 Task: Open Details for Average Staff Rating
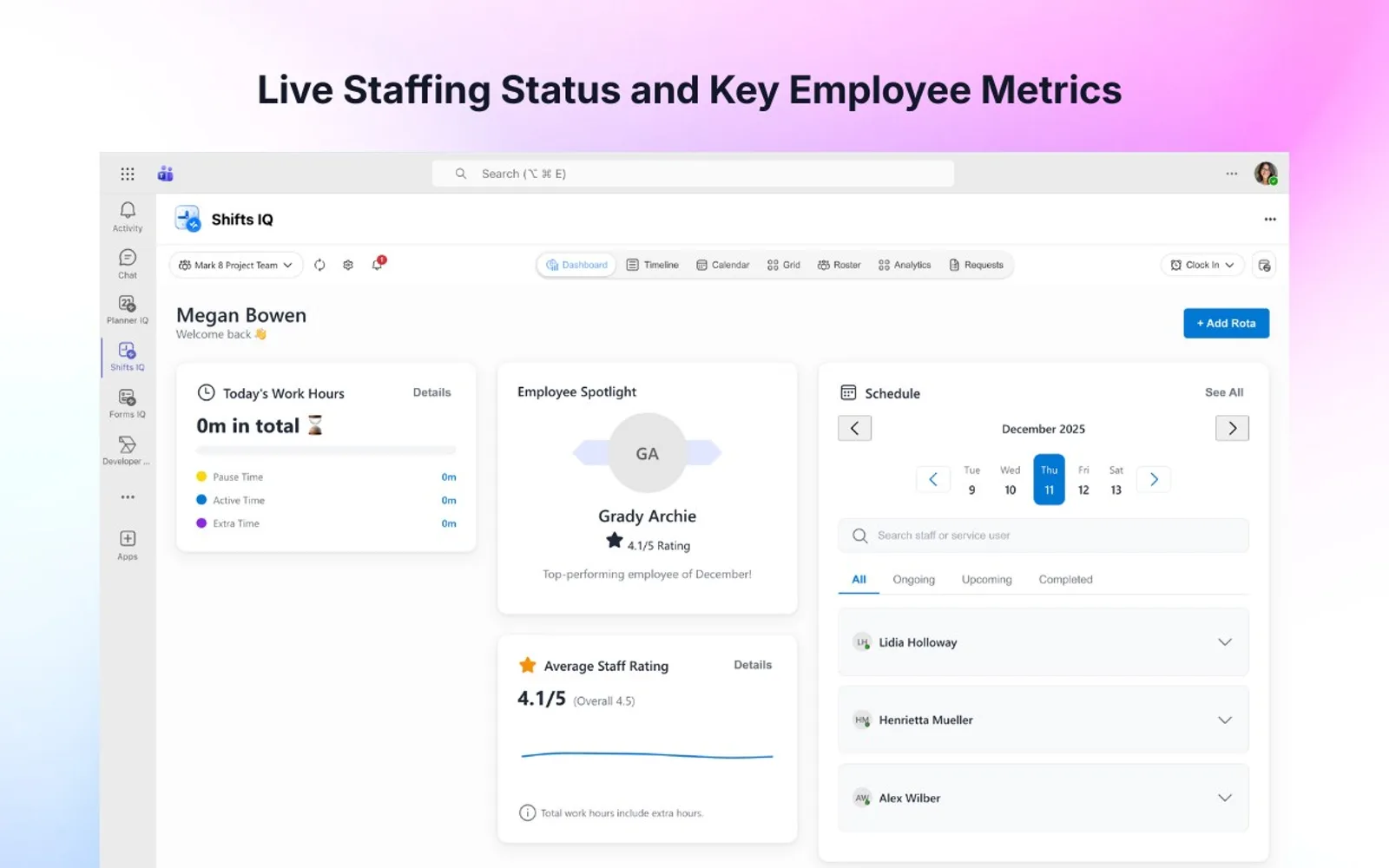(753, 665)
